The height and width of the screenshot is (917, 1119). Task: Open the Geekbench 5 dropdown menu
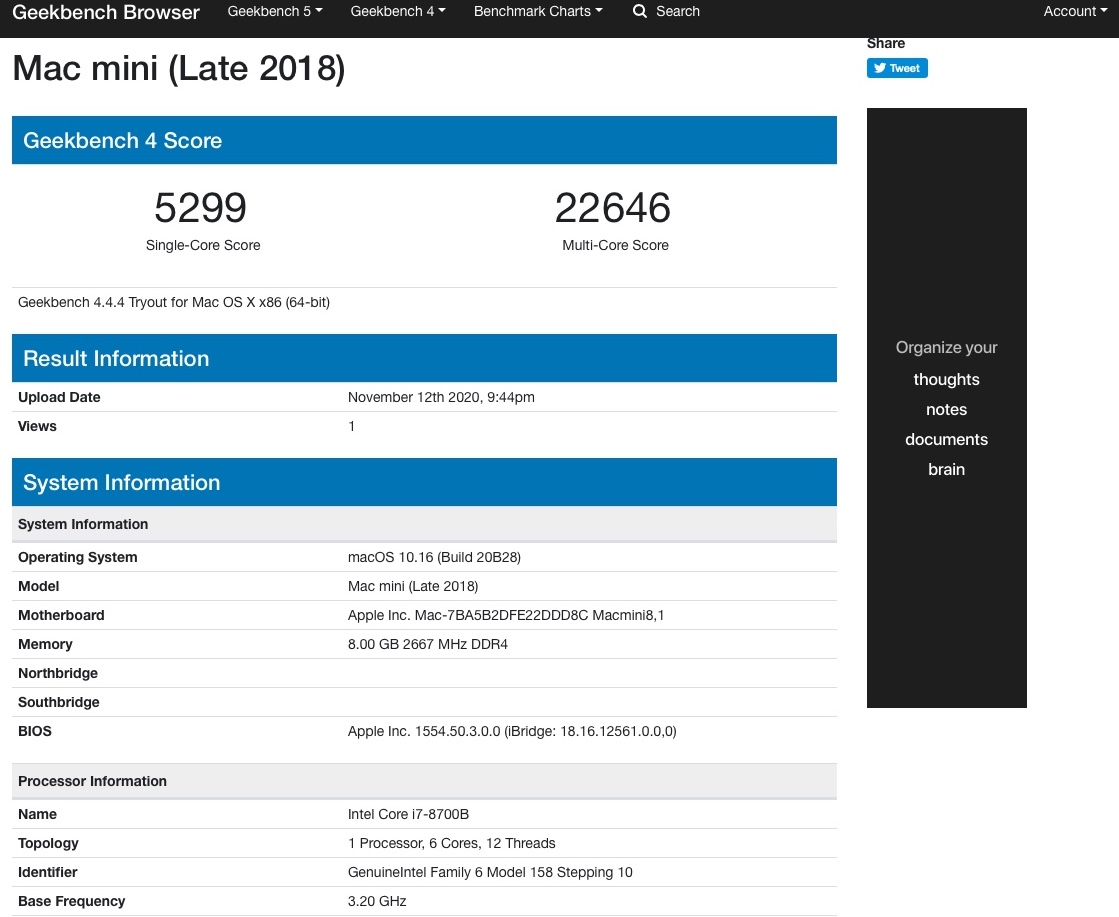pos(275,11)
